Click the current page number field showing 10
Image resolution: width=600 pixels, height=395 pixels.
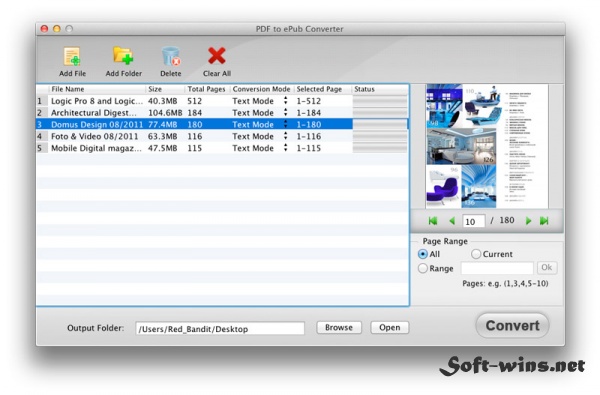click(x=474, y=221)
